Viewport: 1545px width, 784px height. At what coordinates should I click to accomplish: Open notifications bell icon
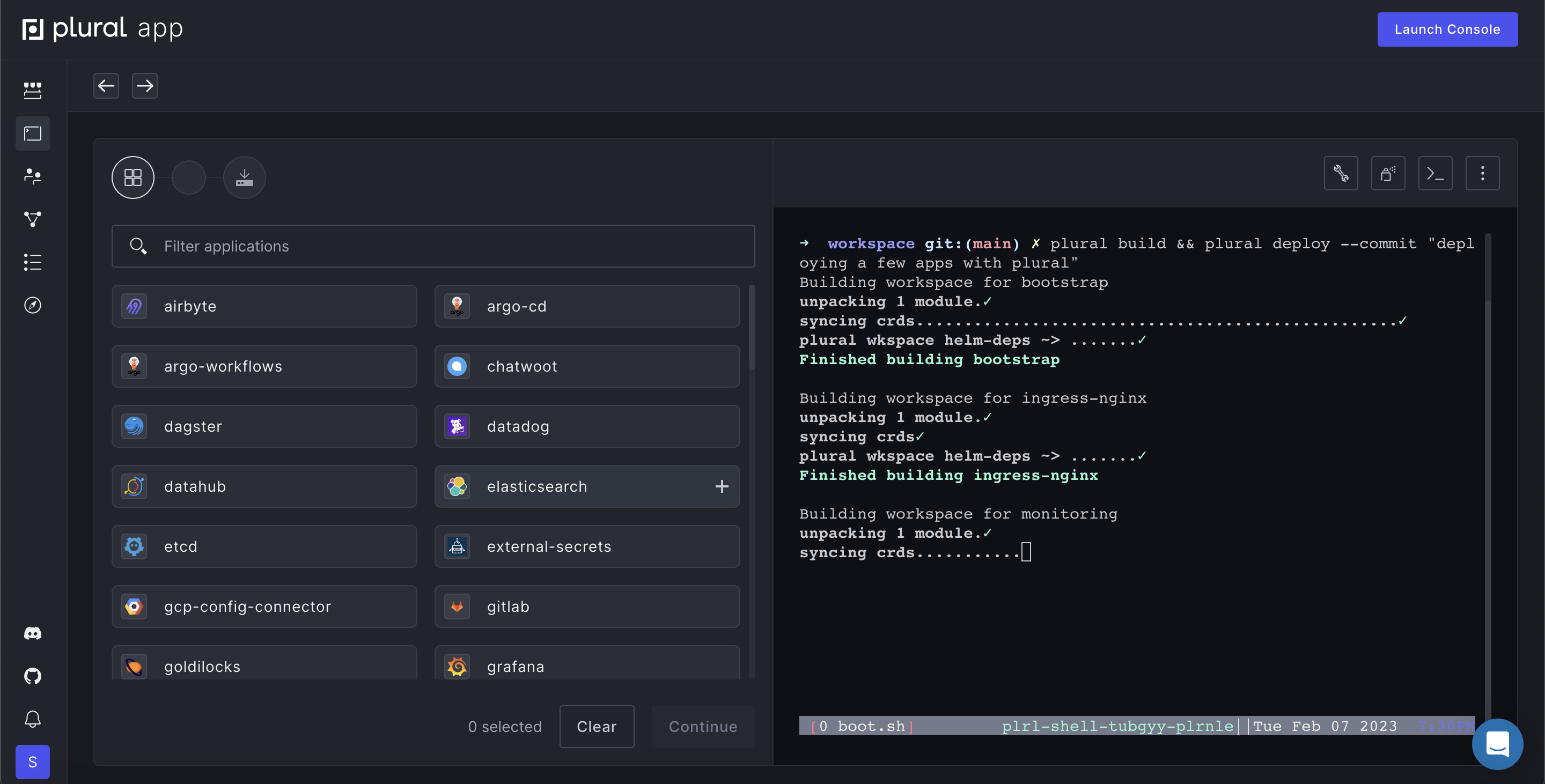(x=32, y=719)
